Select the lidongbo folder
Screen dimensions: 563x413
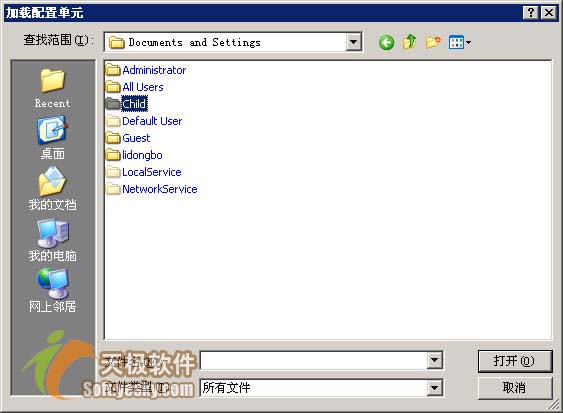(134, 155)
